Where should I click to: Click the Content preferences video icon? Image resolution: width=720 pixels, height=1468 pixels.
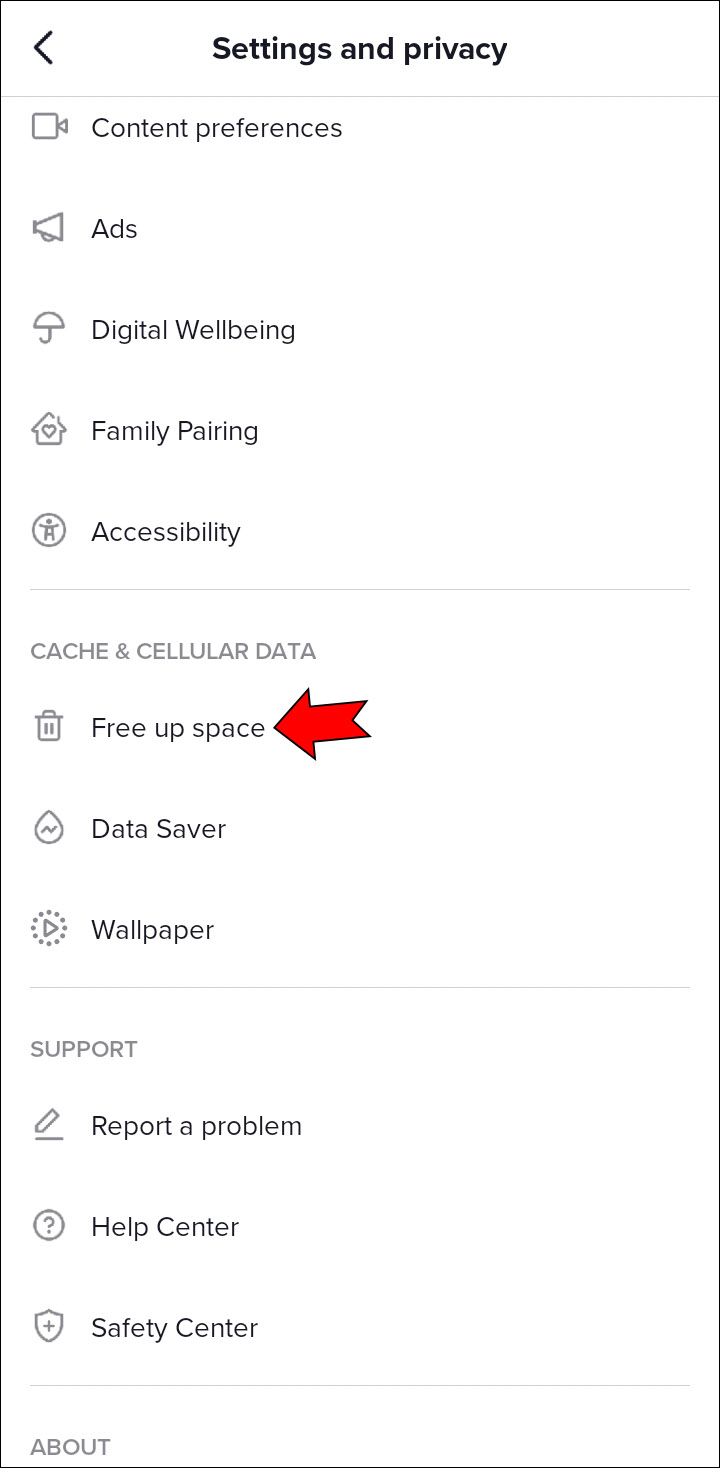coord(49,127)
